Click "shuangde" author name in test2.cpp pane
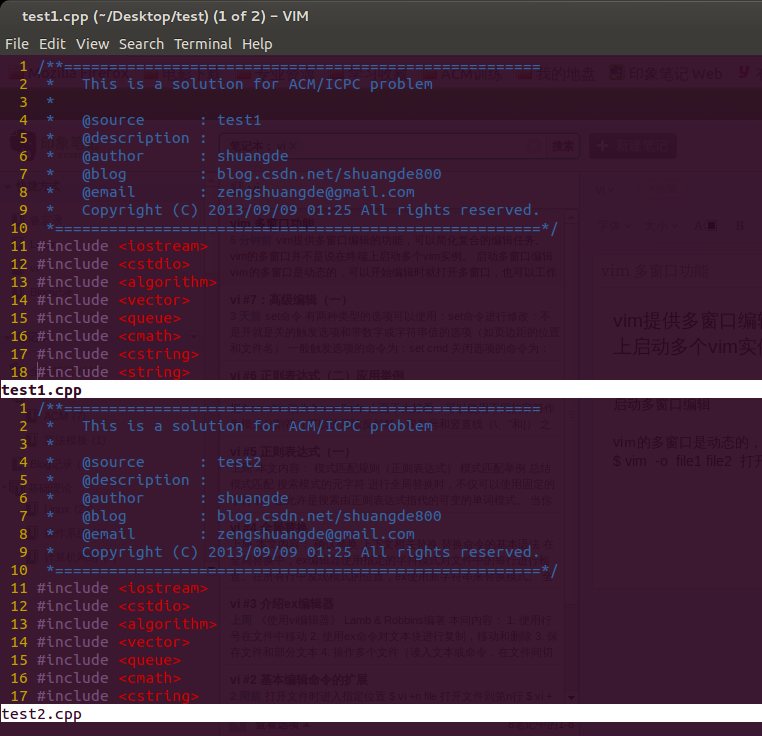 [252, 498]
